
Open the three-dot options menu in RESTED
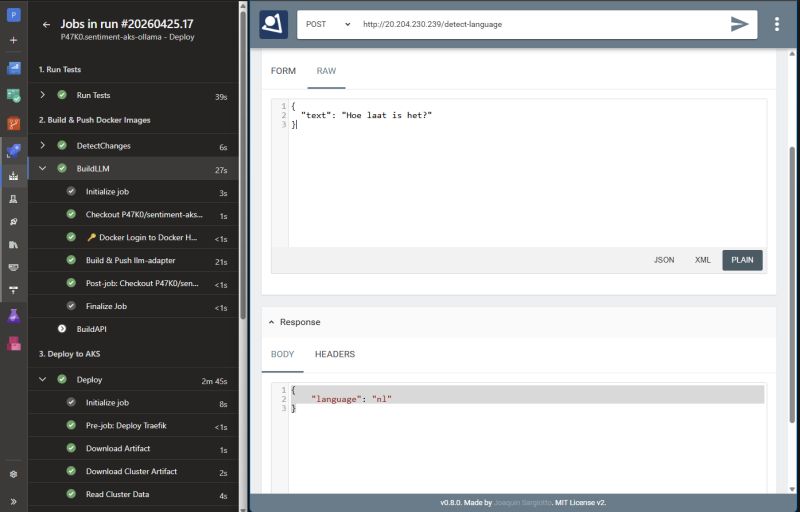tap(777, 24)
